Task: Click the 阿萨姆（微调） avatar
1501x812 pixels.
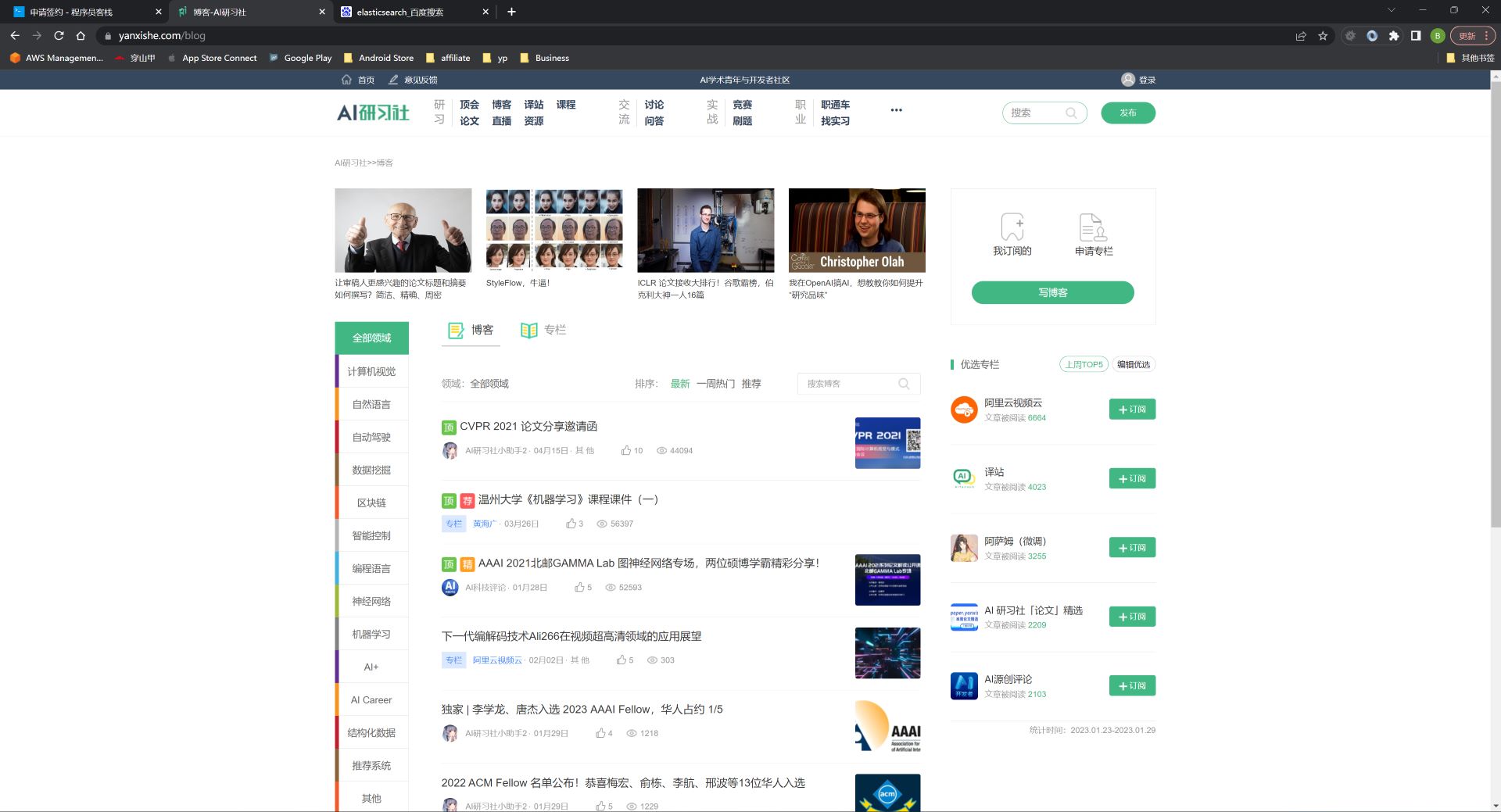Action: coord(964,548)
